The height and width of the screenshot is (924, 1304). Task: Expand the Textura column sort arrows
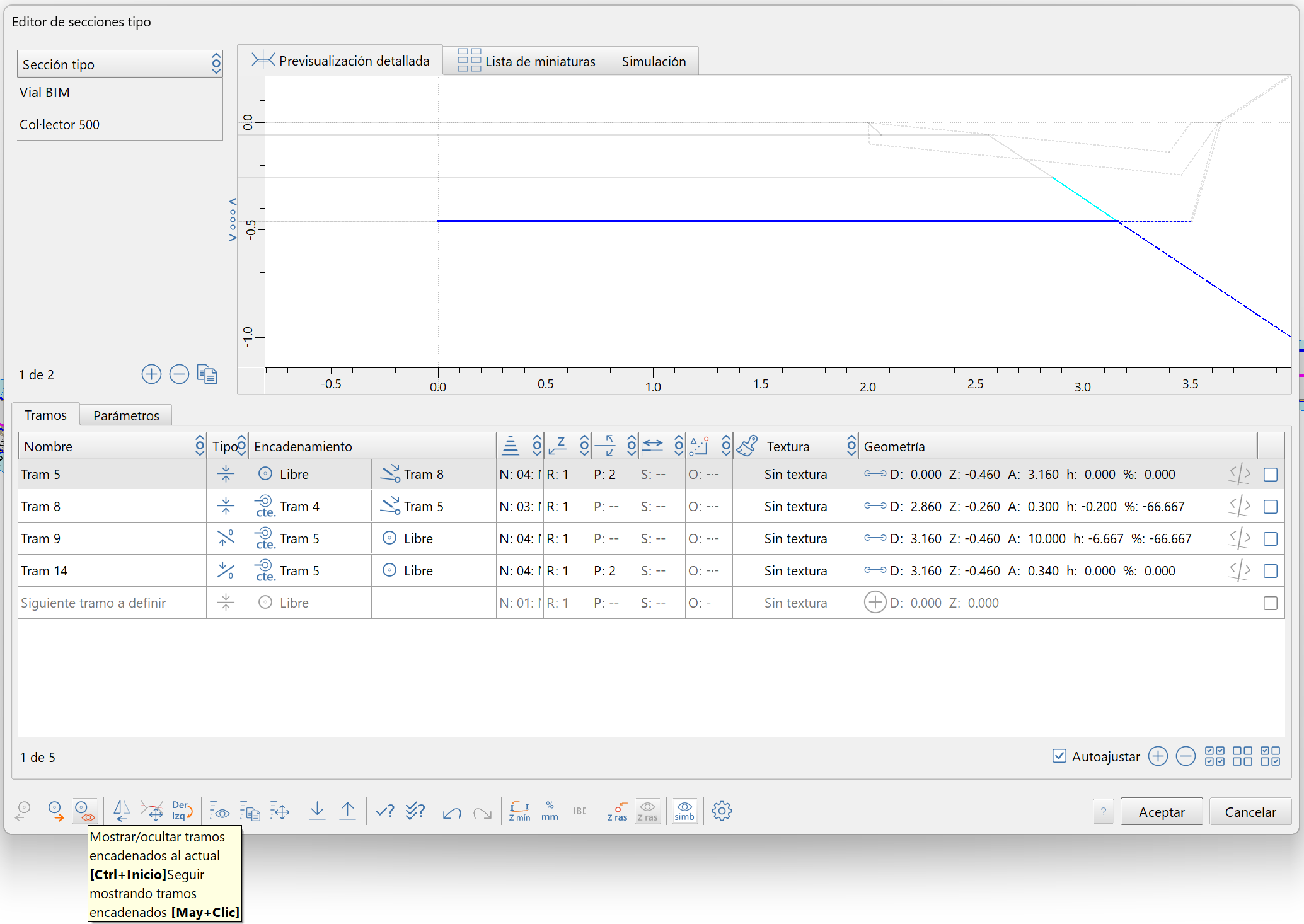pos(851,446)
